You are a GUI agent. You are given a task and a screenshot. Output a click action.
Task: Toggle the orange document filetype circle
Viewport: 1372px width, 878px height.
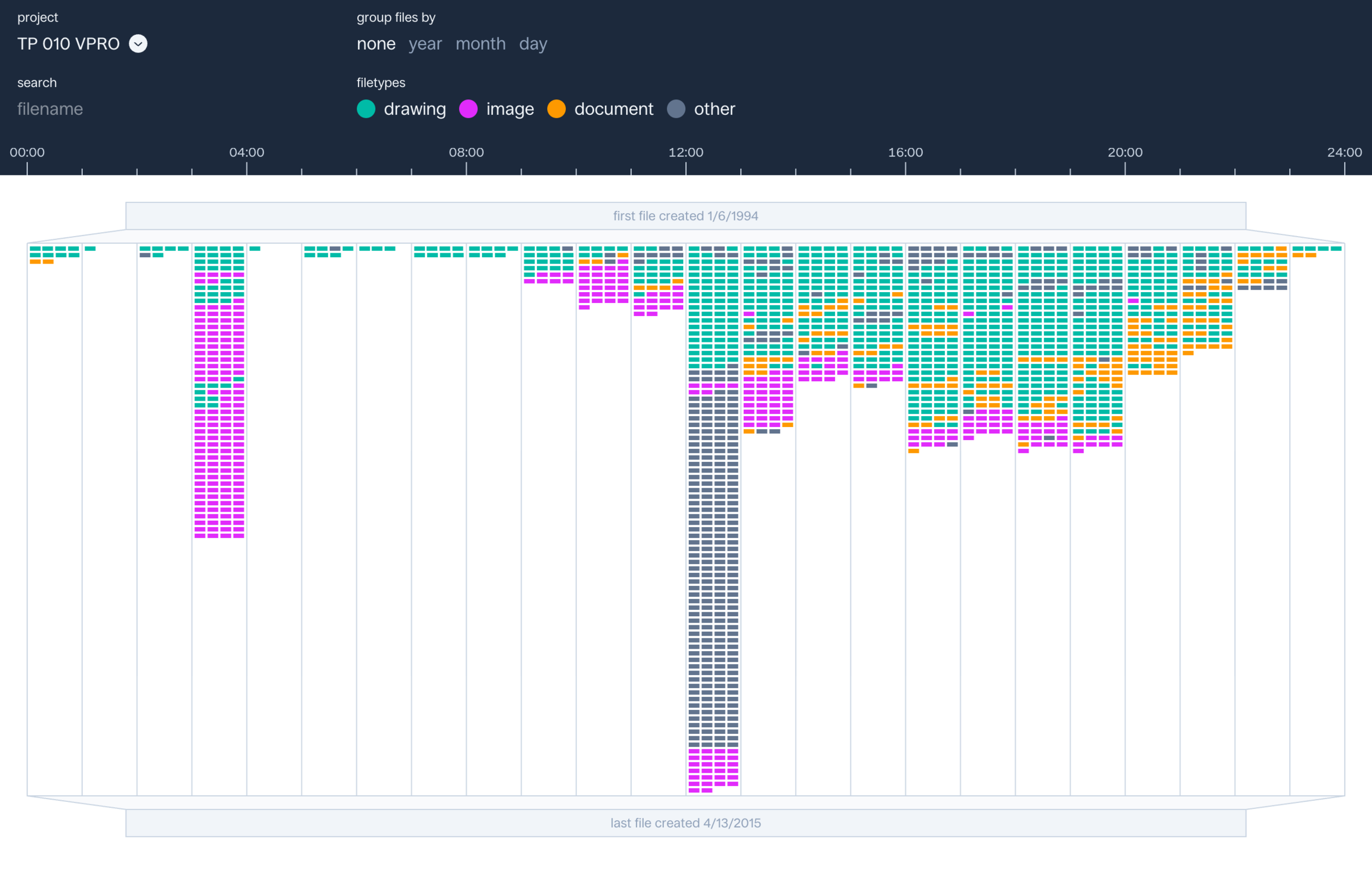556,109
